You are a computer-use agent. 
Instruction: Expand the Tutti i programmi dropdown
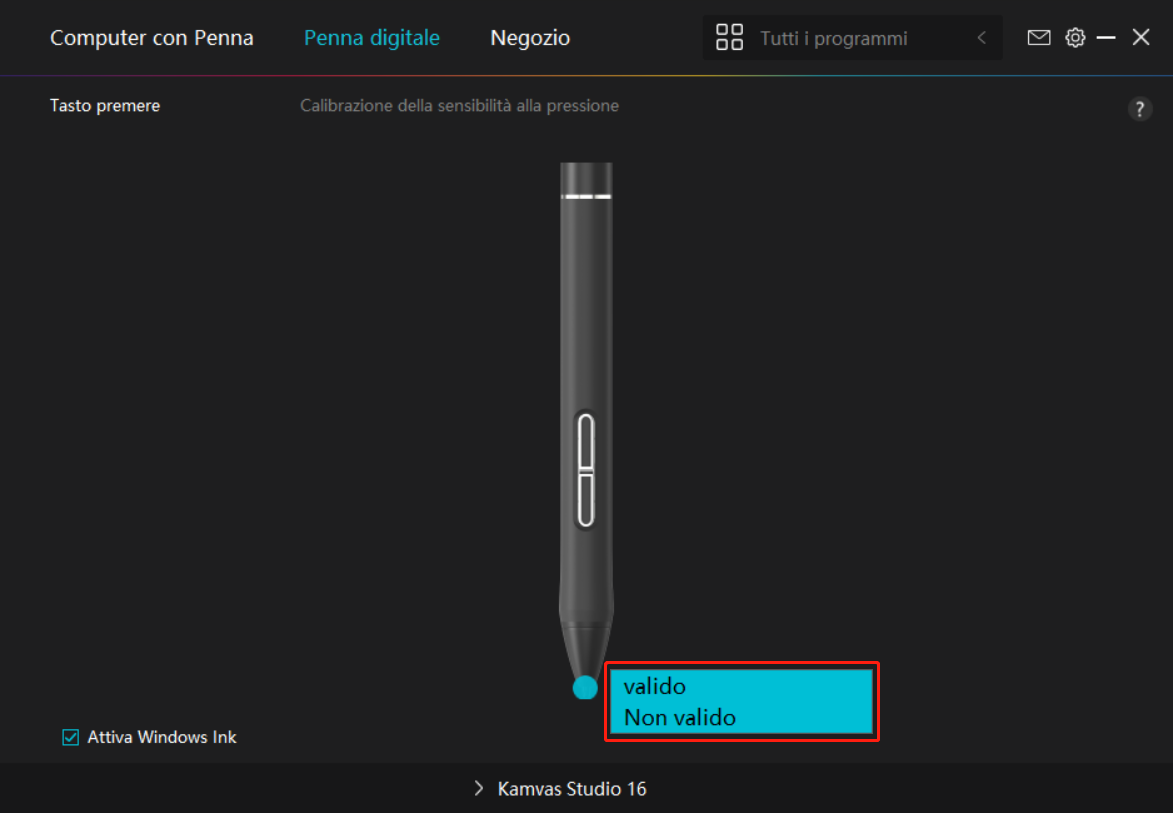pyautogui.click(x=834, y=38)
